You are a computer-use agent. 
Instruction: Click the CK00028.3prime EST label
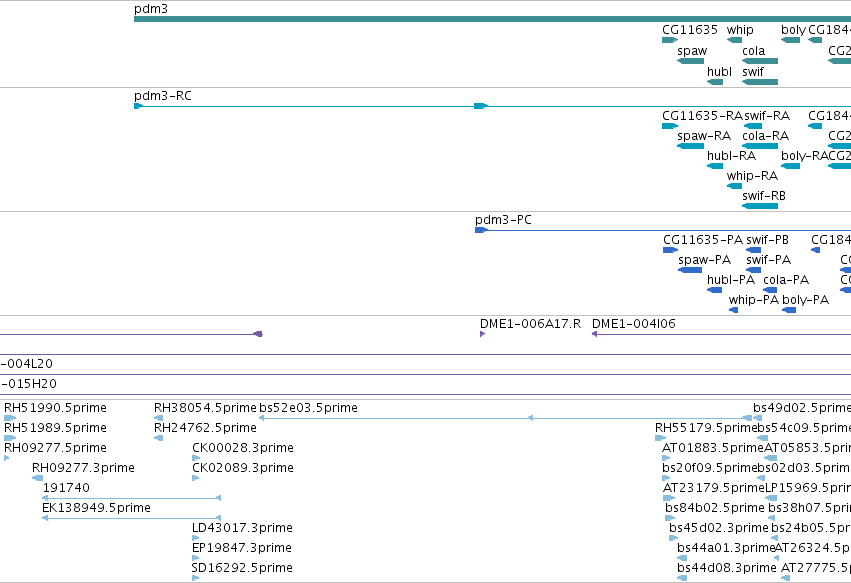point(243,448)
